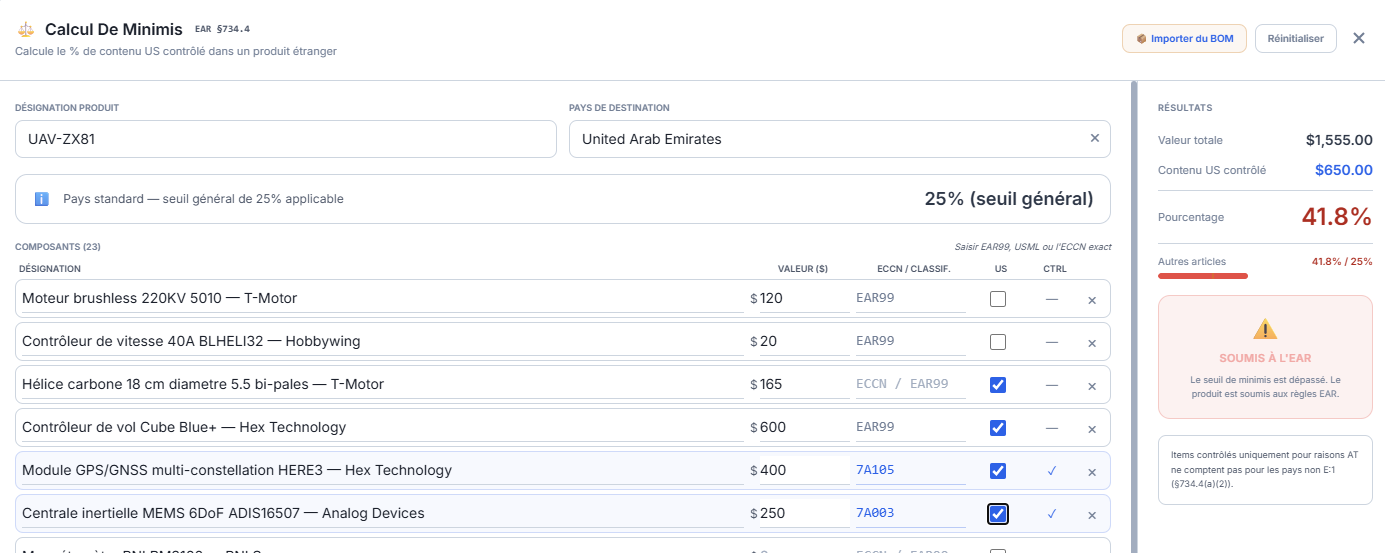Uncheck US for Contrôleur de vol Cube Blue+
1385x553 pixels.
point(998,428)
